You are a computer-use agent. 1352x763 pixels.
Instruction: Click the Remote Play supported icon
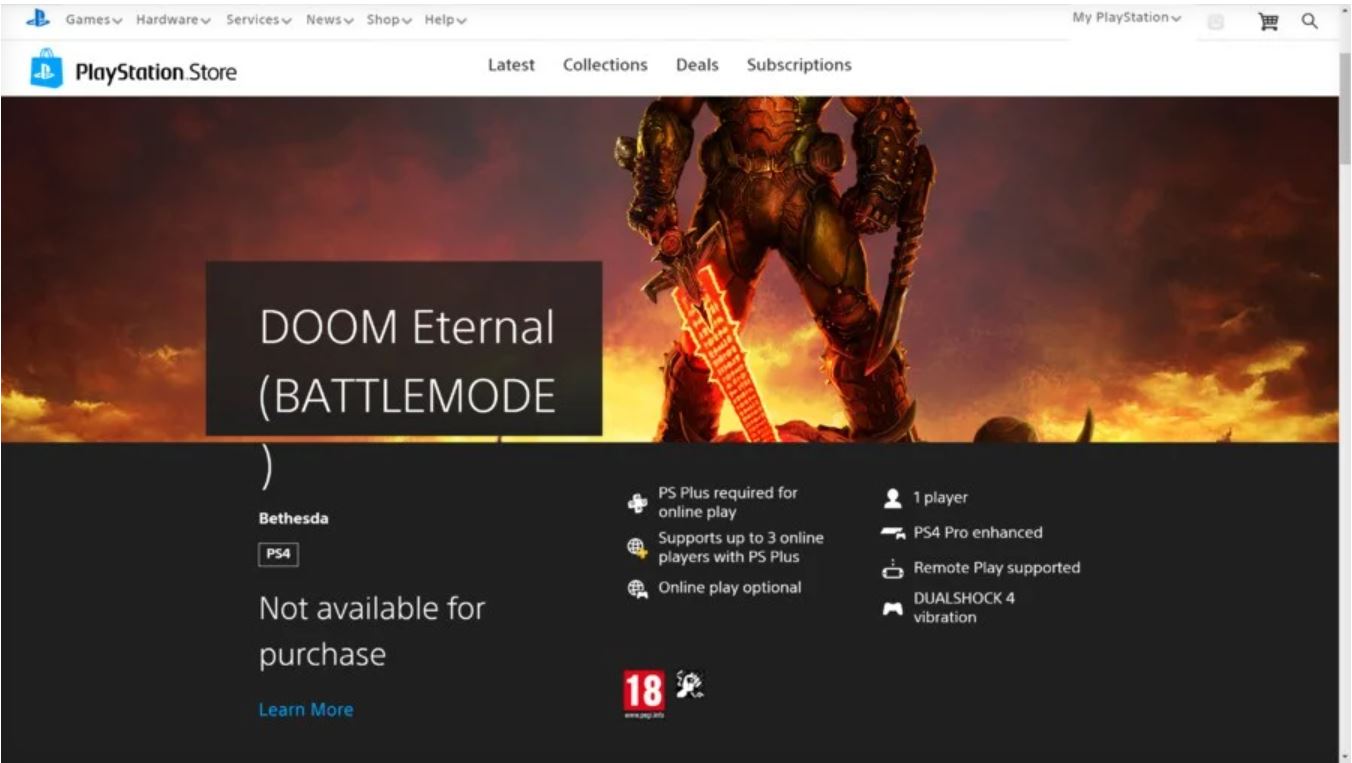[x=891, y=568]
